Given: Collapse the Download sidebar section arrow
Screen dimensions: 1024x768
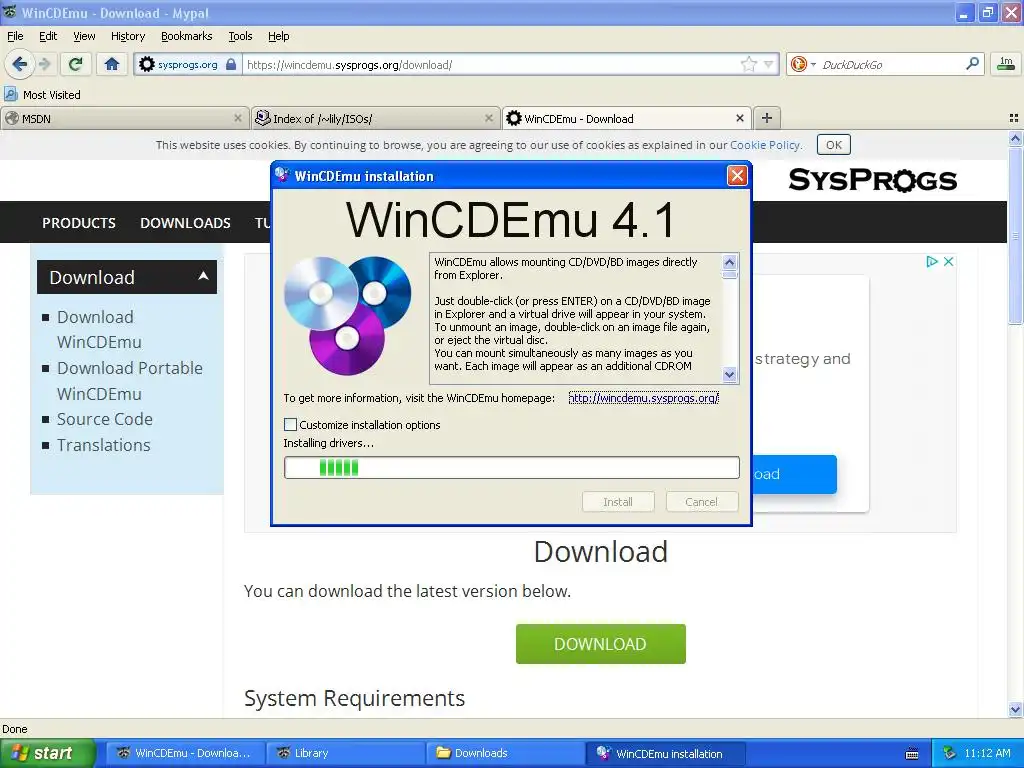Looking at the screenshot, I should [203, 276].
